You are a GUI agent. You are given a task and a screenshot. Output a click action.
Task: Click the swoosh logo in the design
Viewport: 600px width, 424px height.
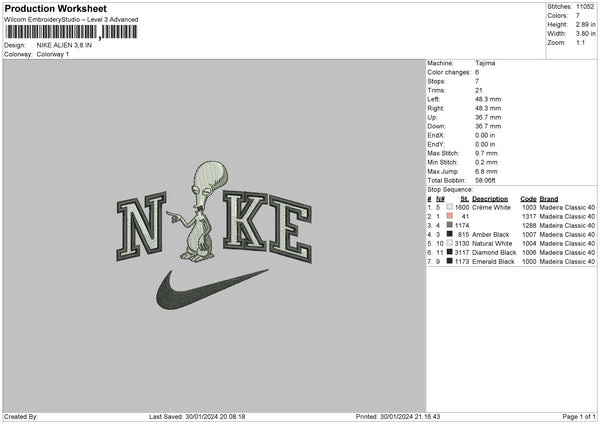point(212,289)
